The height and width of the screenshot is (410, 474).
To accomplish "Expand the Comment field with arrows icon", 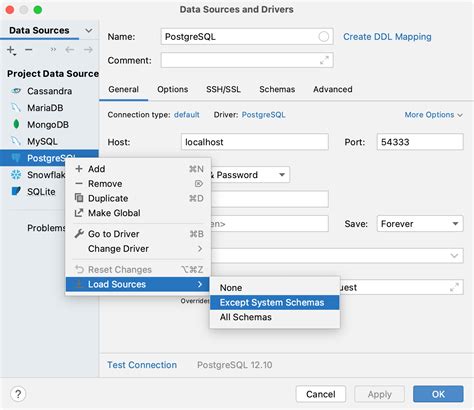I will 324,60.
